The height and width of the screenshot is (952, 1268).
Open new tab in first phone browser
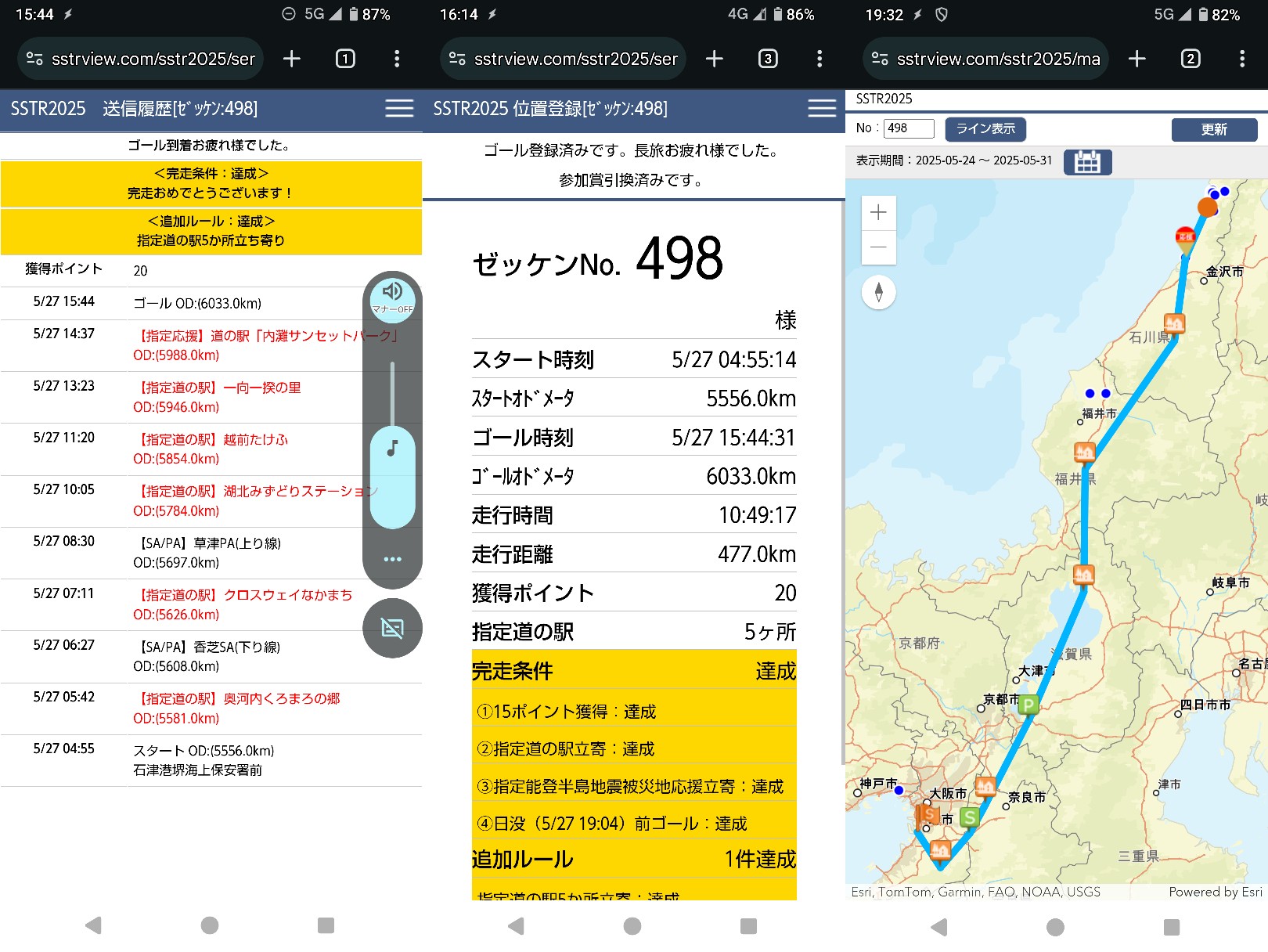click(291, 59)
